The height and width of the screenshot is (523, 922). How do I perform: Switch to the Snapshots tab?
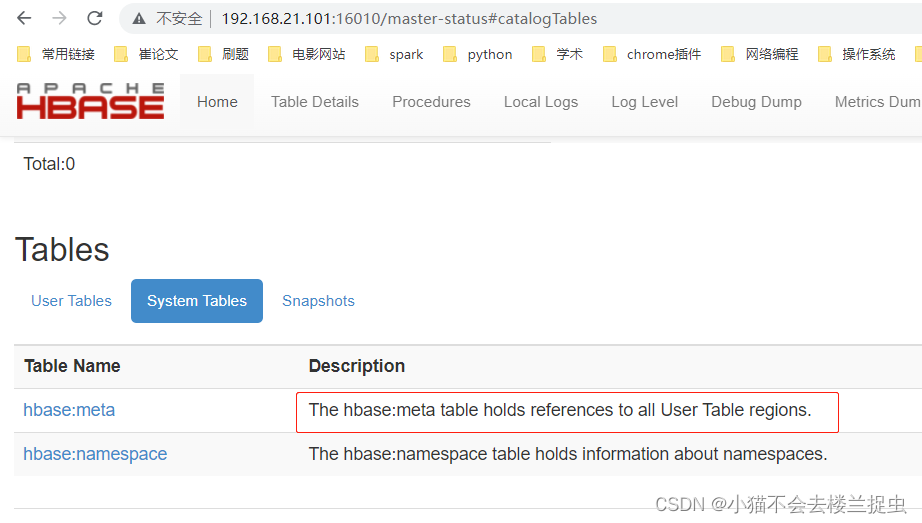318,301
